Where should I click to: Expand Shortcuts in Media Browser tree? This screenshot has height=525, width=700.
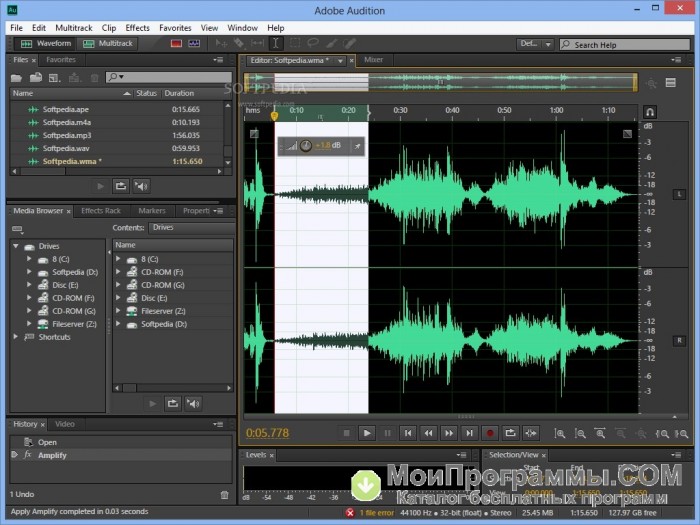tap(16, 337)
